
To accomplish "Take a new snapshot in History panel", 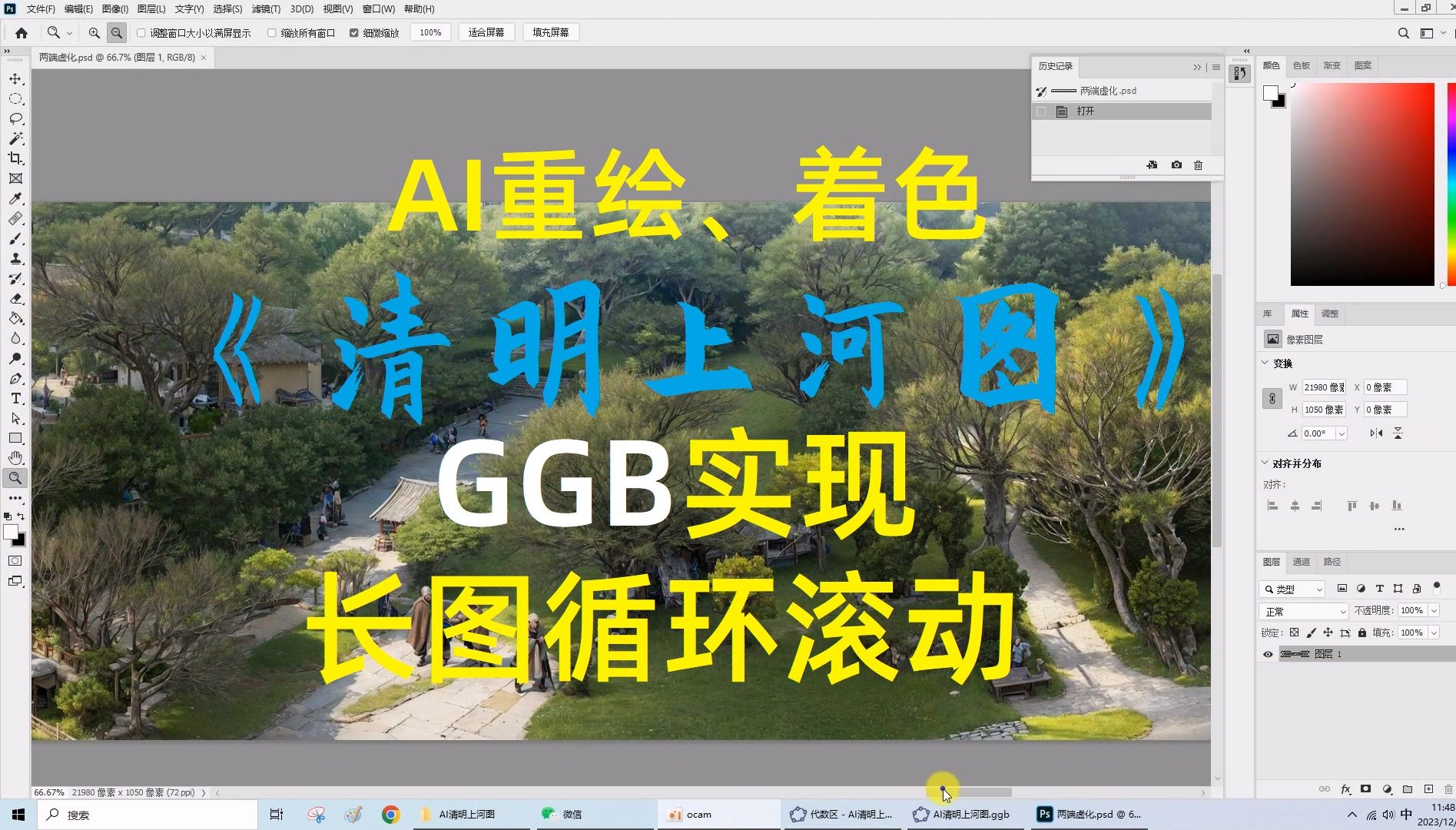I will pyautogui.click(x=1176, y=165).
